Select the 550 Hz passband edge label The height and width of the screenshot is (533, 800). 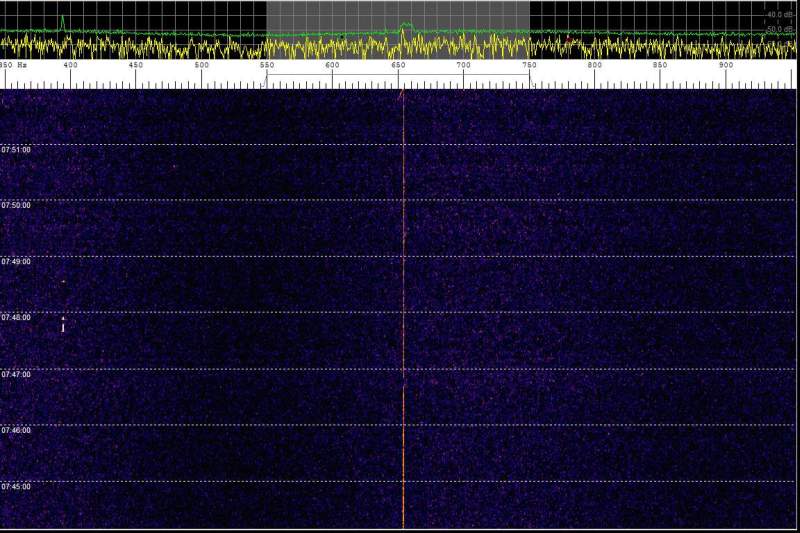coord(267,65)
